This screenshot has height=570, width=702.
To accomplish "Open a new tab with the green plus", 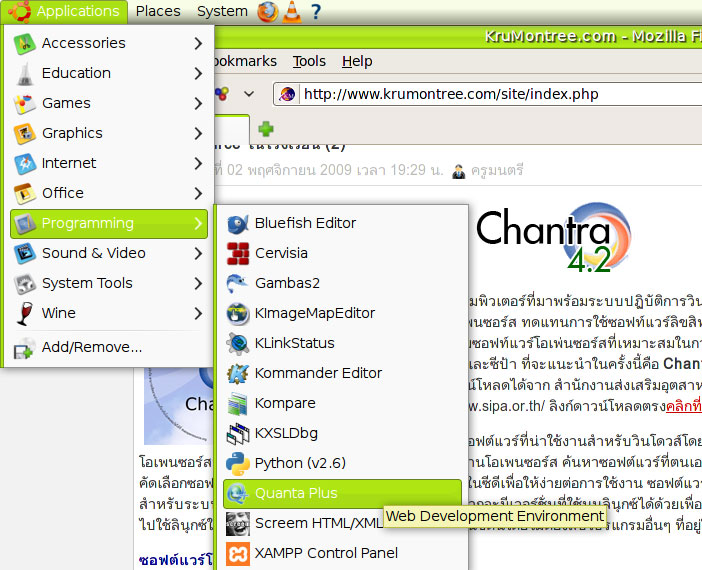I will (266, 129).
